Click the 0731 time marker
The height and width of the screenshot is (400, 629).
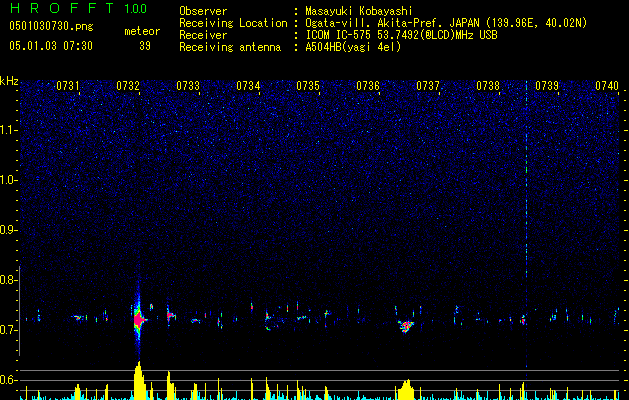[x=67, y=85]
